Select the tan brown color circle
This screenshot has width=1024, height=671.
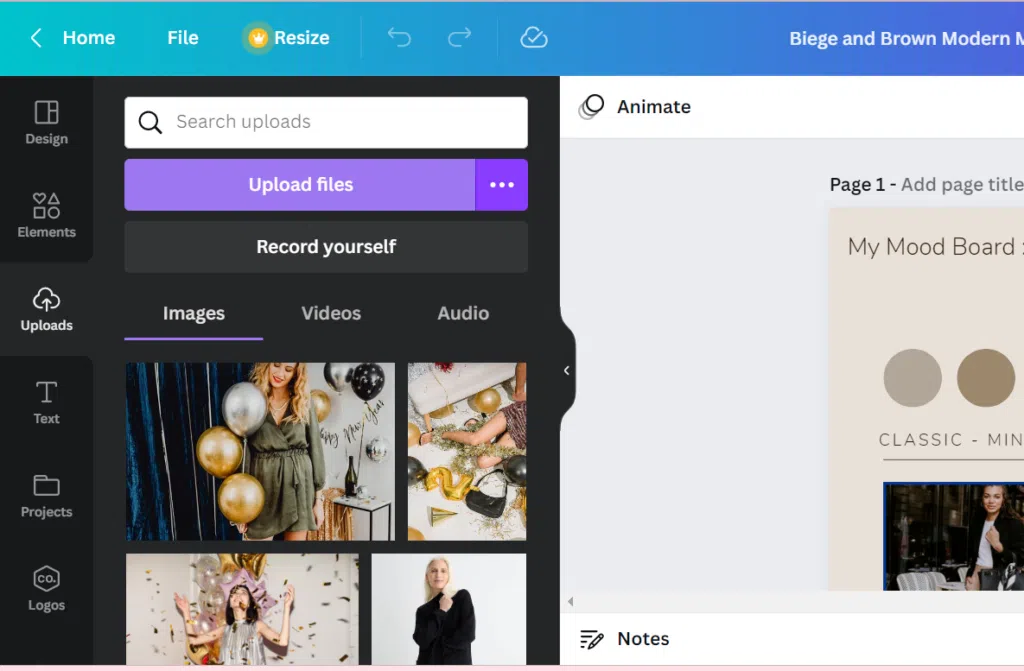pyautogui.click(x=985, y=378)
